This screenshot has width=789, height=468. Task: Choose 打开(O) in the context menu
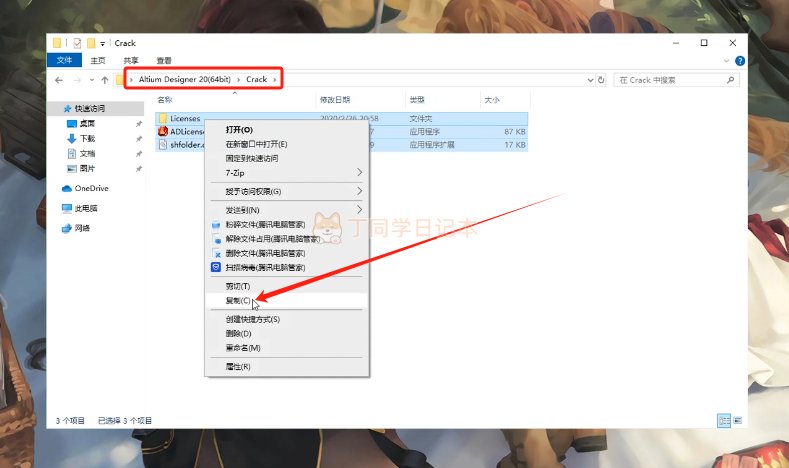tap(287, 130)
